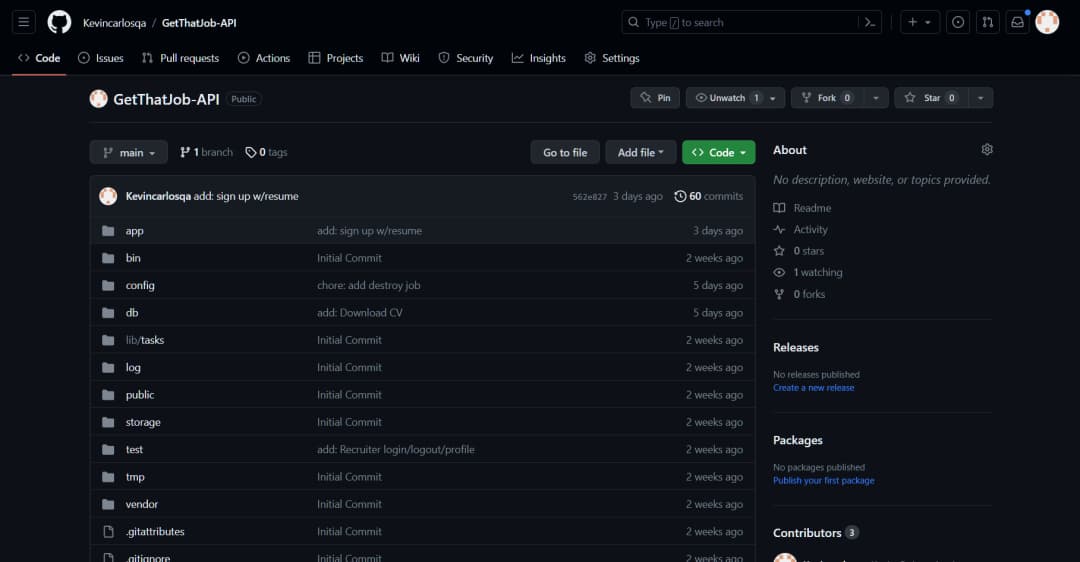Open latest commit message add: sign up w/resume
This screenshot has width=1080, height=562.
click(246, 196)
